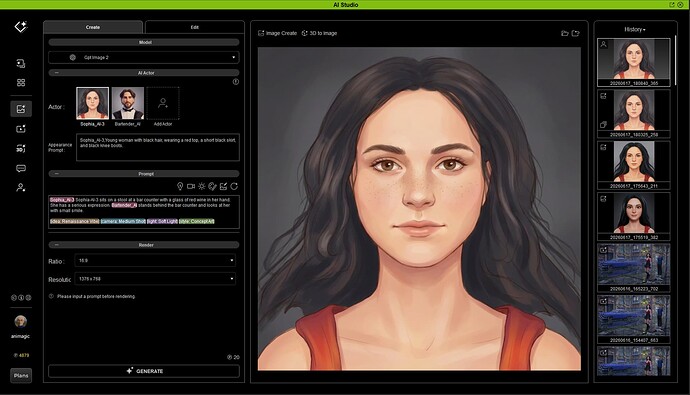Image resolution: width=690 pixels, height=395 pixels.
Task: Open the Plans button
Action: coord(21,376)
